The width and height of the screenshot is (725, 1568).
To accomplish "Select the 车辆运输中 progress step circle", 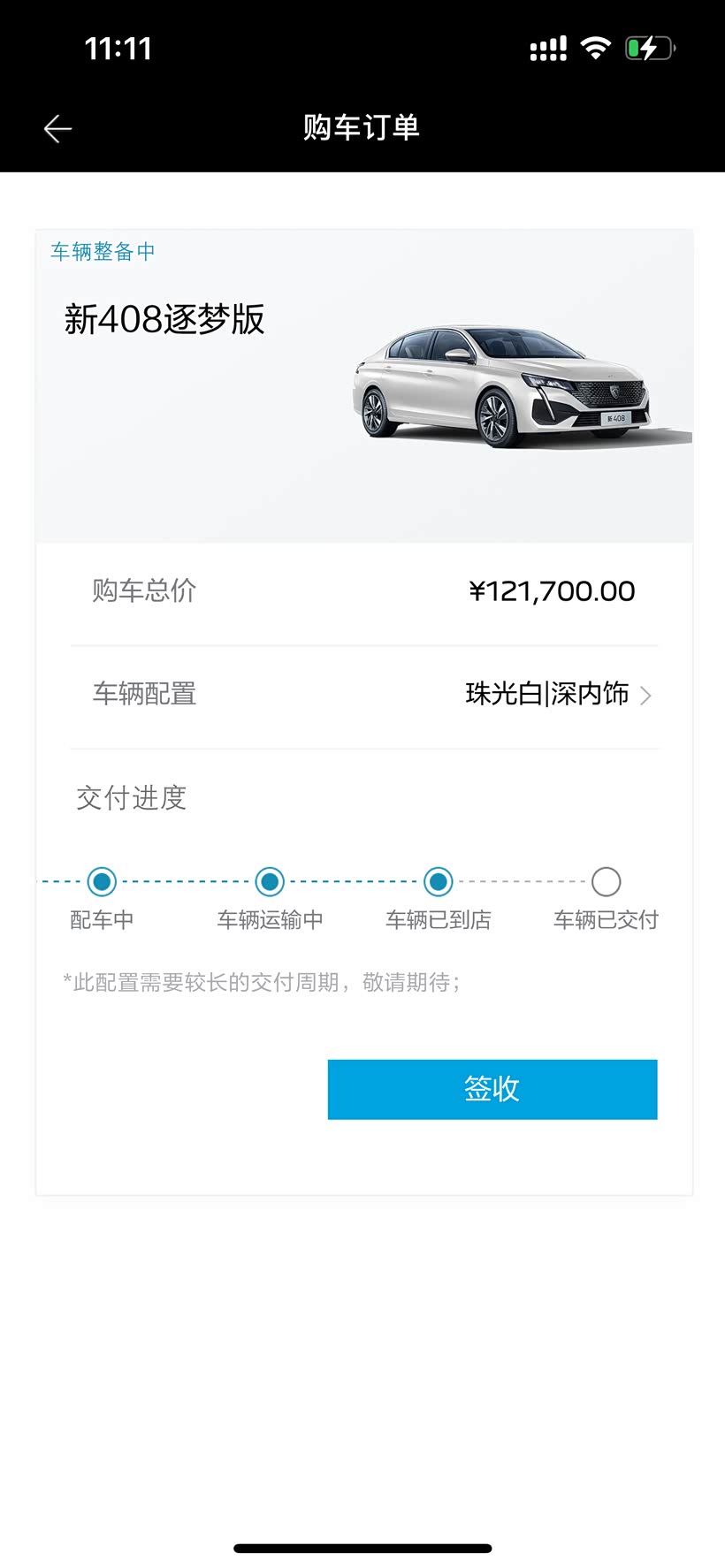I will pos(270,881).
